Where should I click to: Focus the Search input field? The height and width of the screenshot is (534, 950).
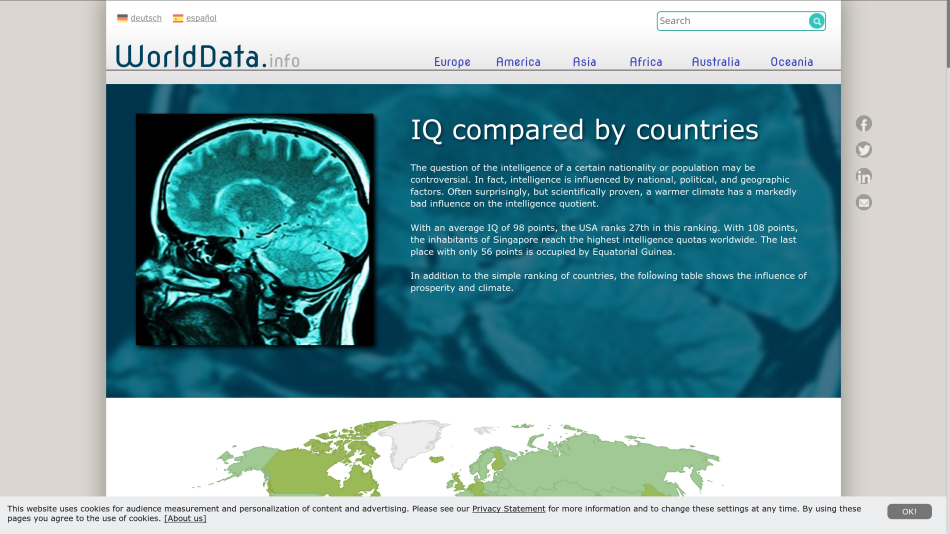(732, 21)
